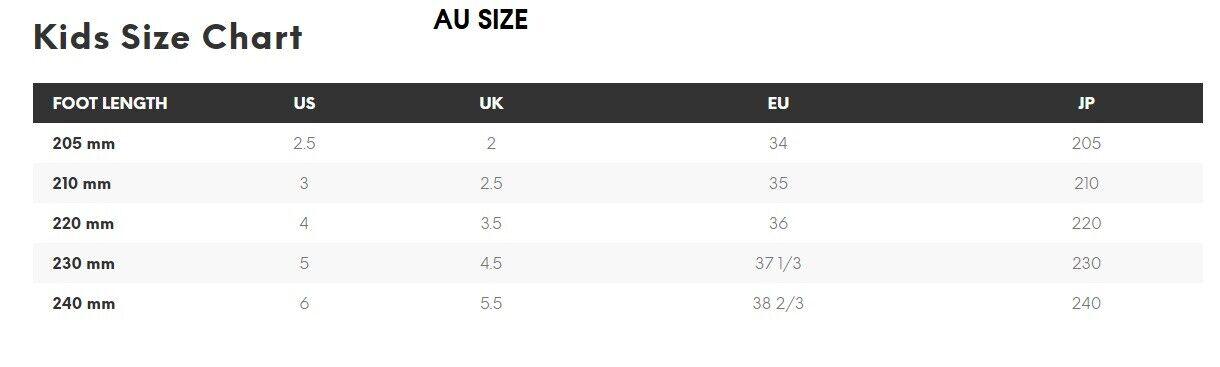
Task: Click US size 2.5 cell
Action: click(x=304, y=143)
